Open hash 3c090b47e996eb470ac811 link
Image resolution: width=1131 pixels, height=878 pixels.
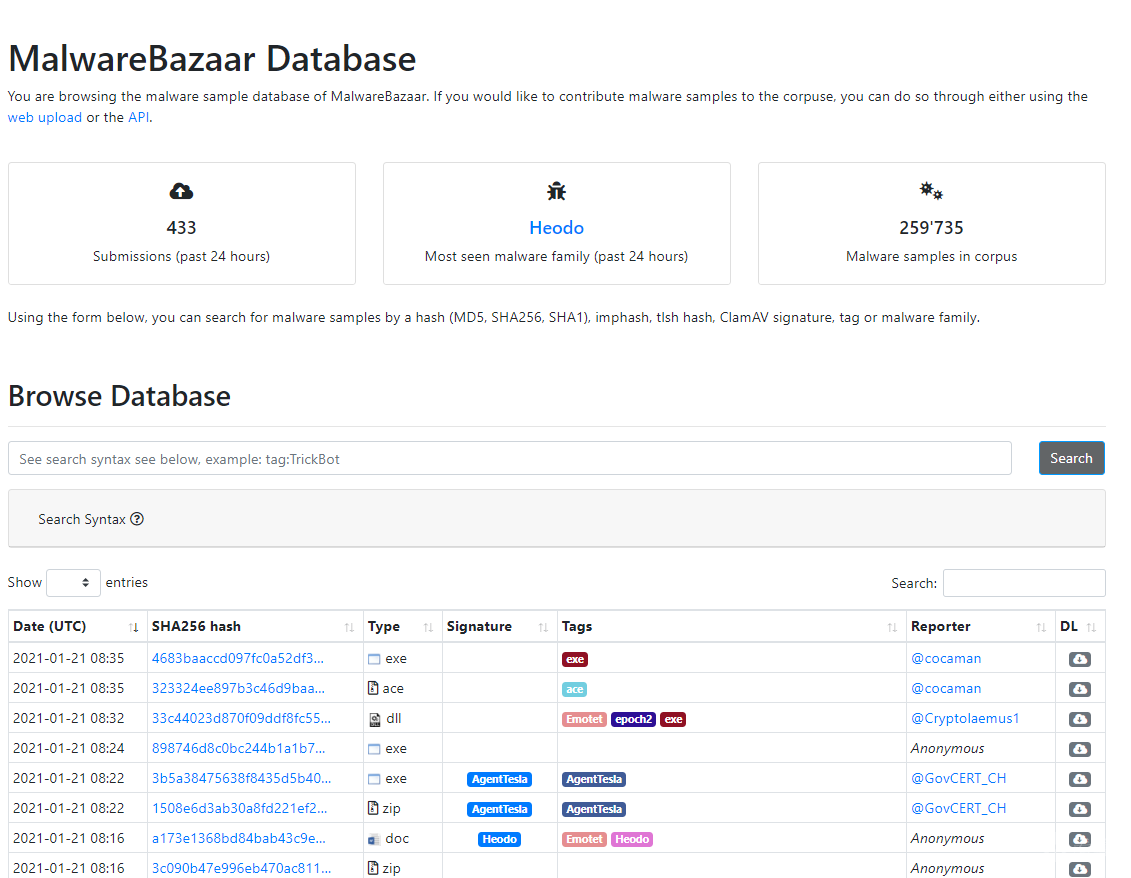(241, 869)
